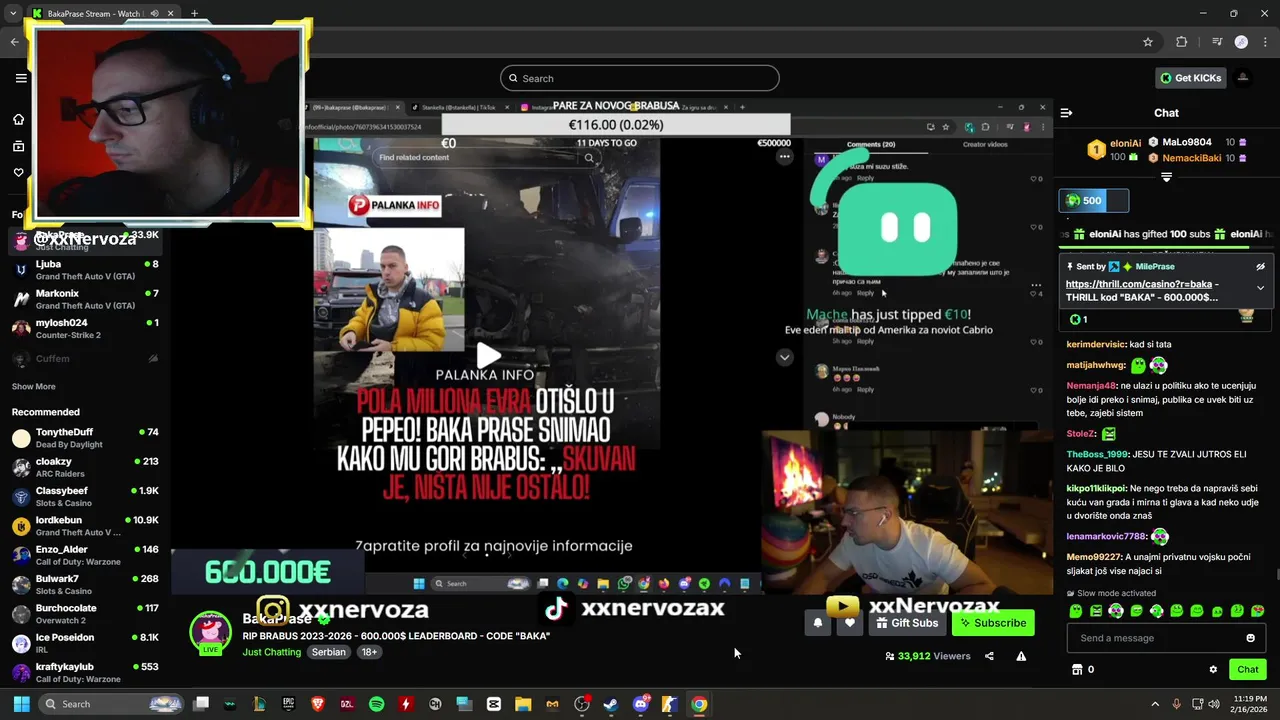Image resolution: width=1280 pixels, height=720 pixels.
Task: Click play button on streamed video
Action: coord(488,356)
